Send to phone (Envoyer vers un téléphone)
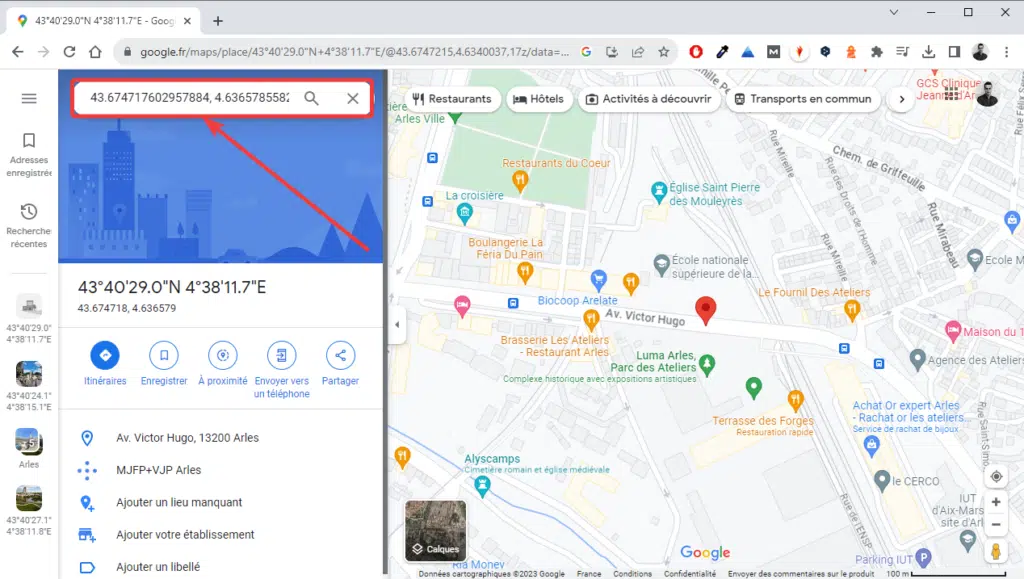This screenshot has height=579, width=1024. [281, 369]
